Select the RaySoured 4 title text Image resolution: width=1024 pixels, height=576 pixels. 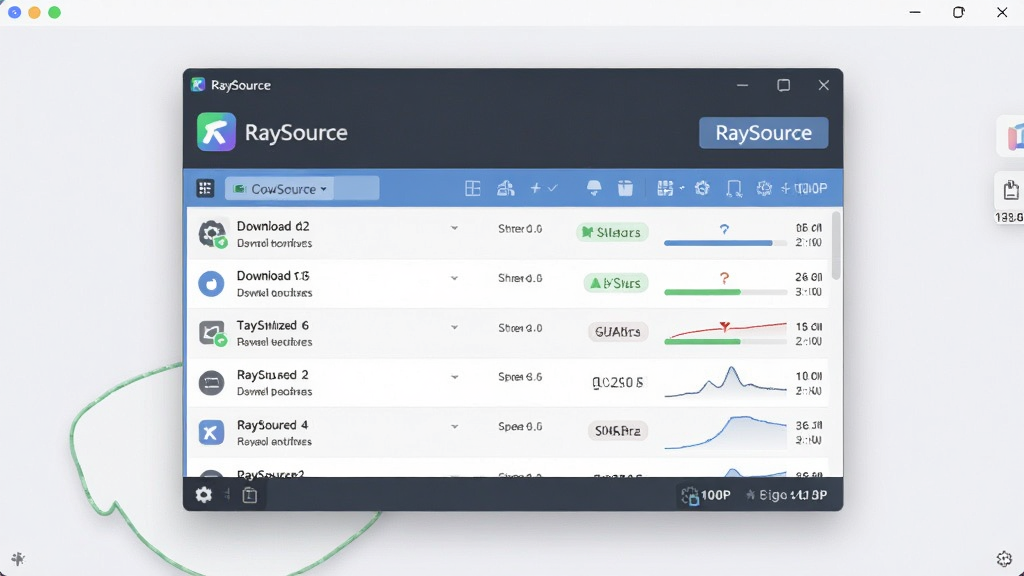coord(272,424)
